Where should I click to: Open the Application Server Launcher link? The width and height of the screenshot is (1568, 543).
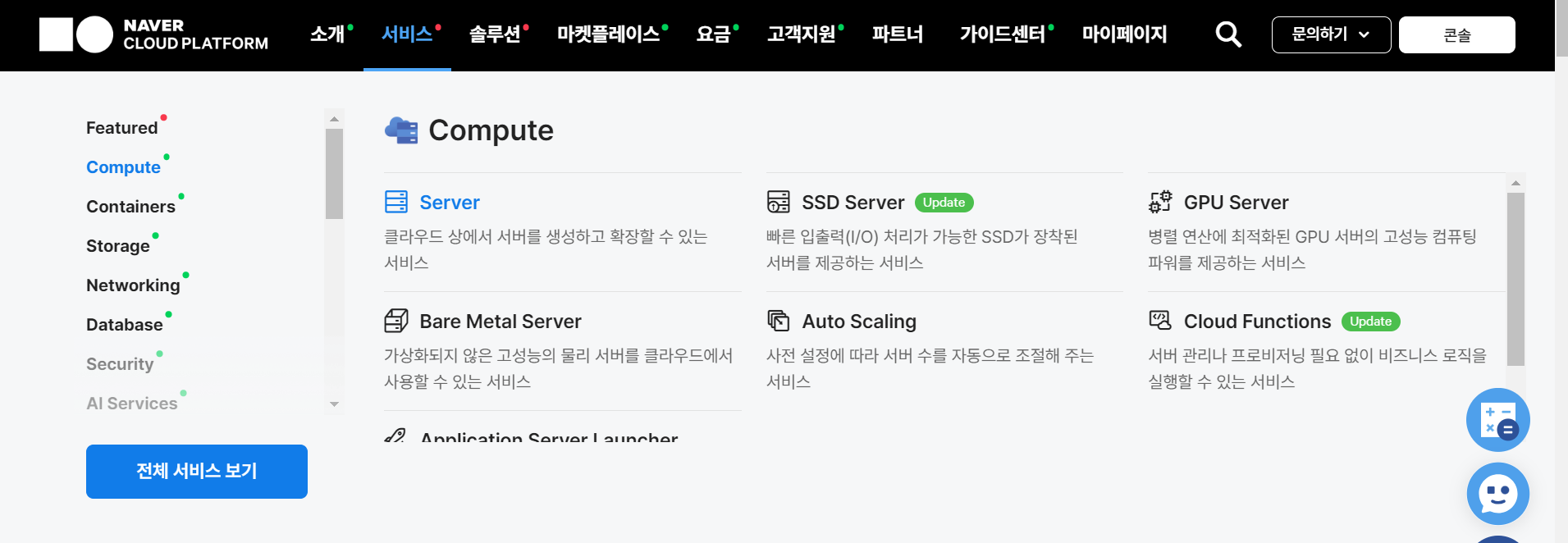(x=549, y=436)
